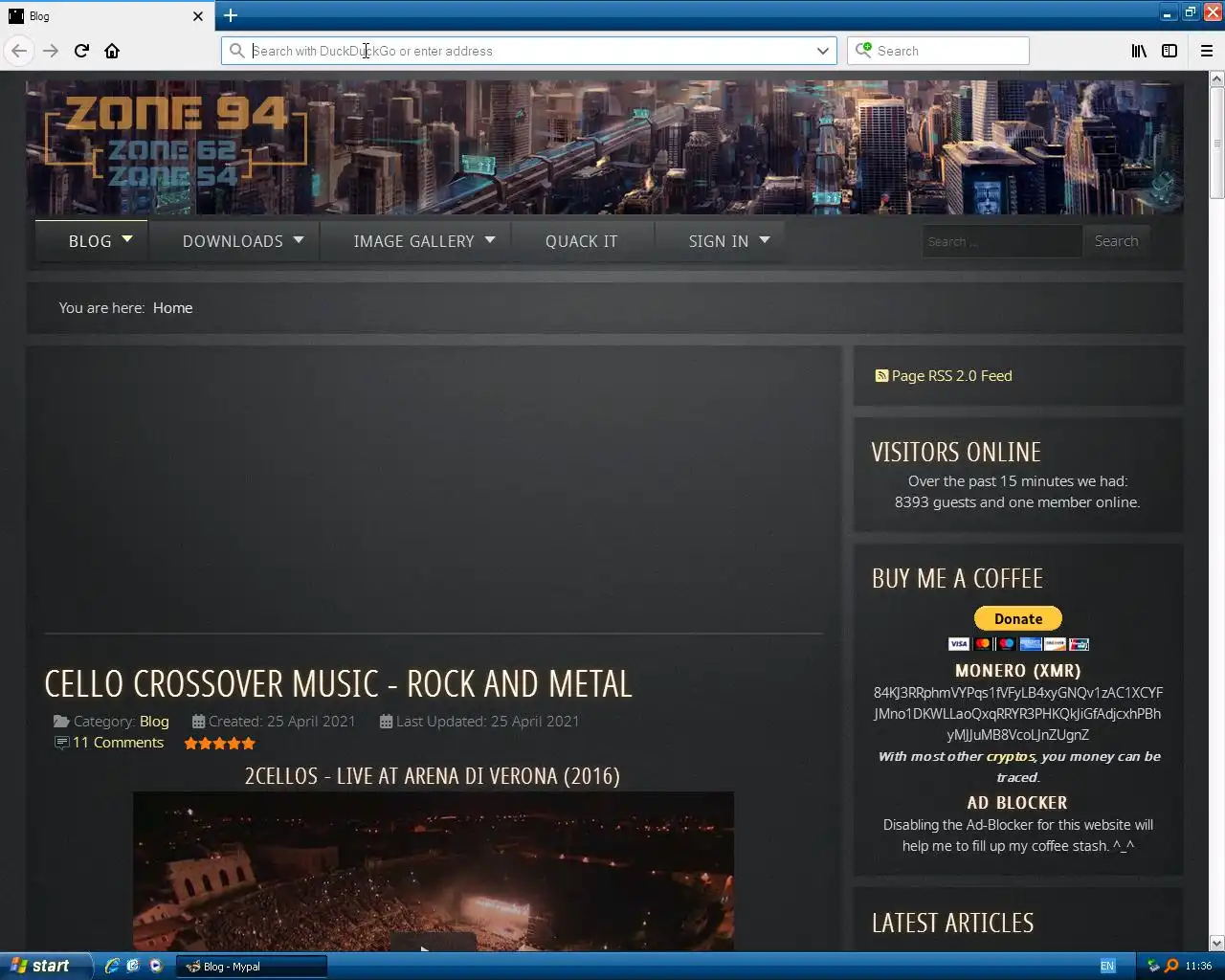
Task: Click the orange magnifier tray icon
Action: [1171, 967]
